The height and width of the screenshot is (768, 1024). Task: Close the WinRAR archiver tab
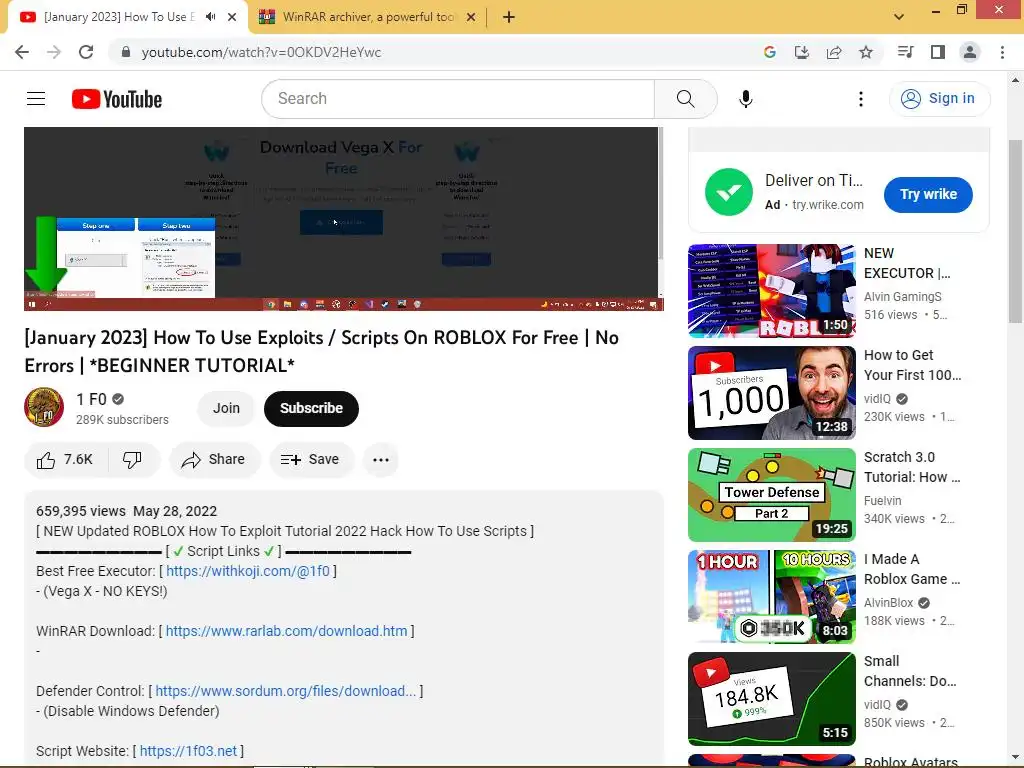pyautogui.click(x=471, y=17)
